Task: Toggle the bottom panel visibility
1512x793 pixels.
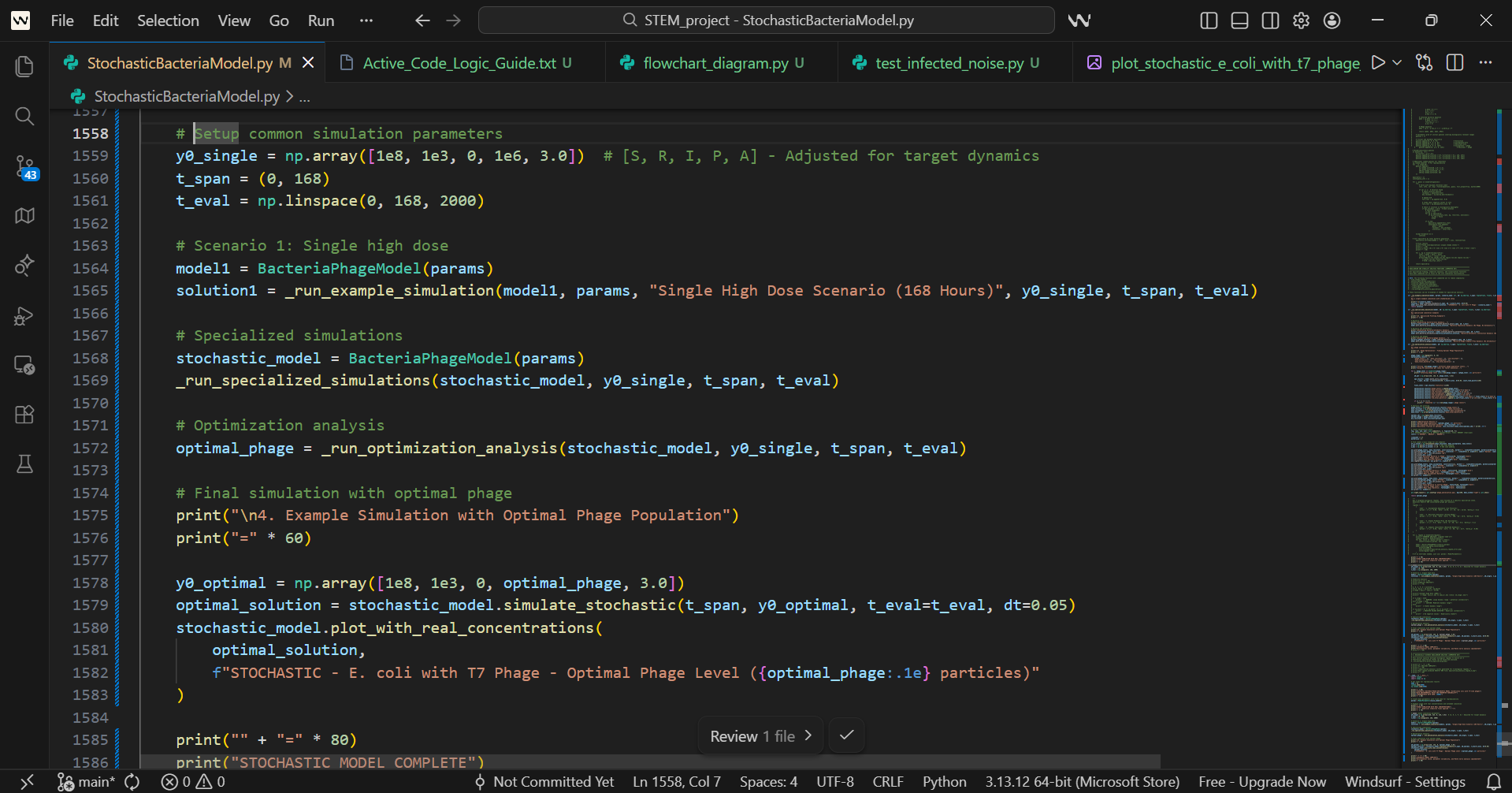Action: tap(1239, 20)
